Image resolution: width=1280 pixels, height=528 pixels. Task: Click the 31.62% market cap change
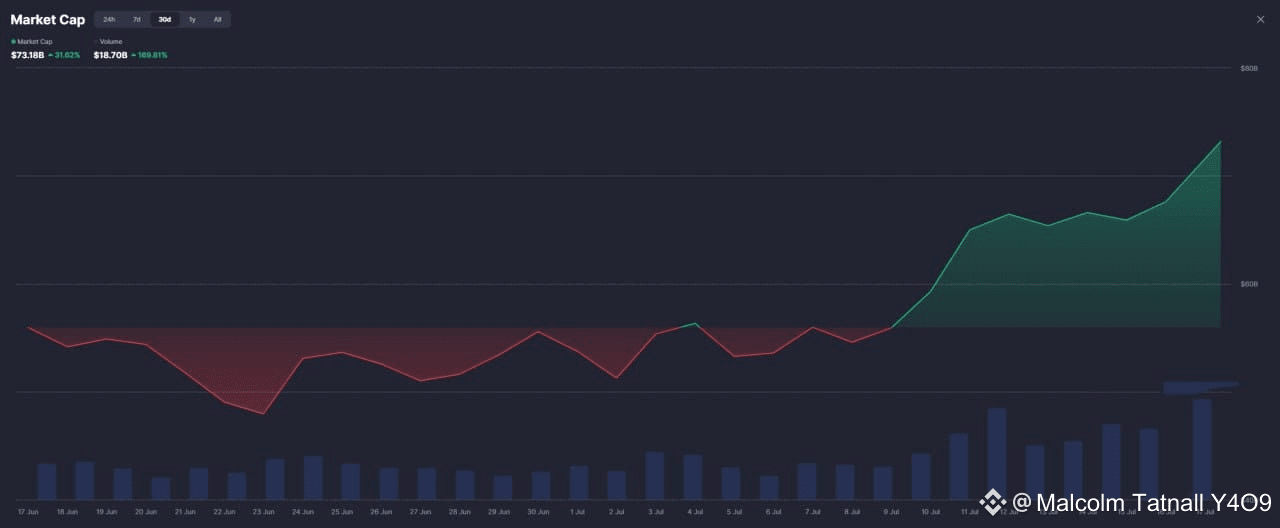click(x=65, y=54)
